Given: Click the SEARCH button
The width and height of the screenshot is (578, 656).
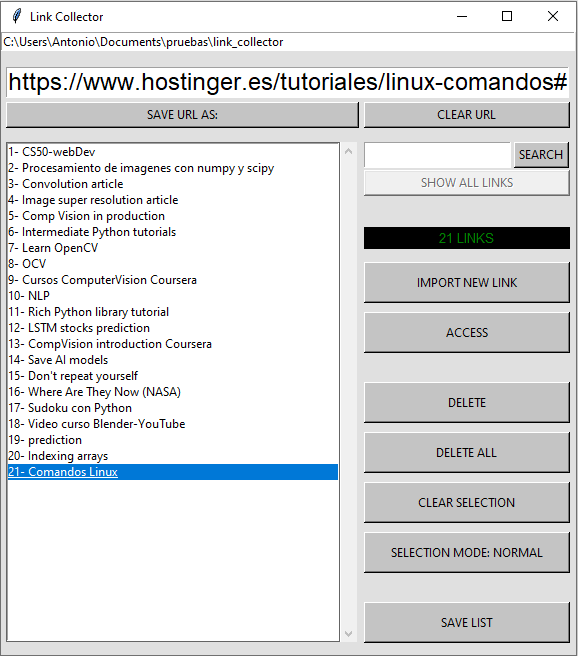Looking at the screenshot, I should [x=541, y=155].
